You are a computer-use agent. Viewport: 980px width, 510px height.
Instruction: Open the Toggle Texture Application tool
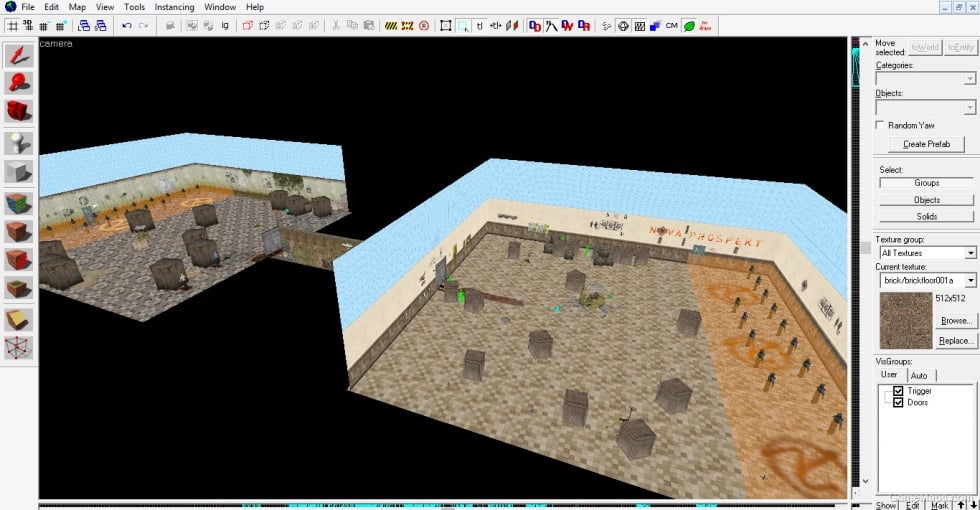pos(19,204)
